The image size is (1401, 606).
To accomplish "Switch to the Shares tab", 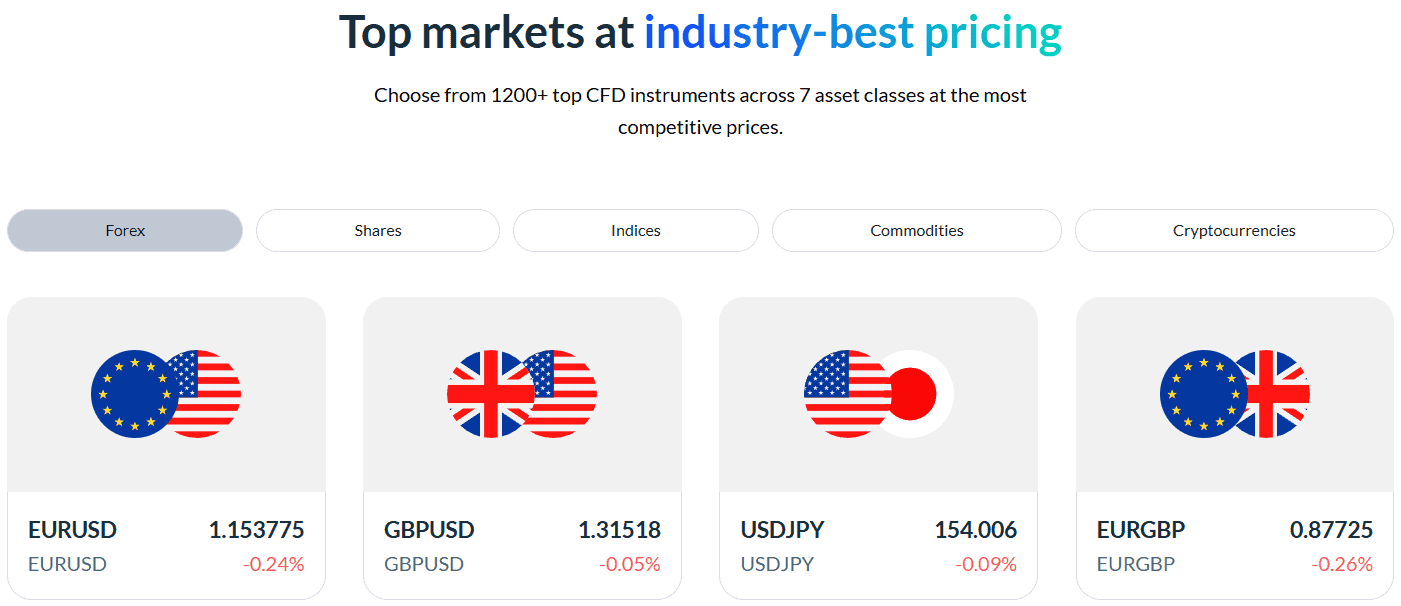I will 378,231.
